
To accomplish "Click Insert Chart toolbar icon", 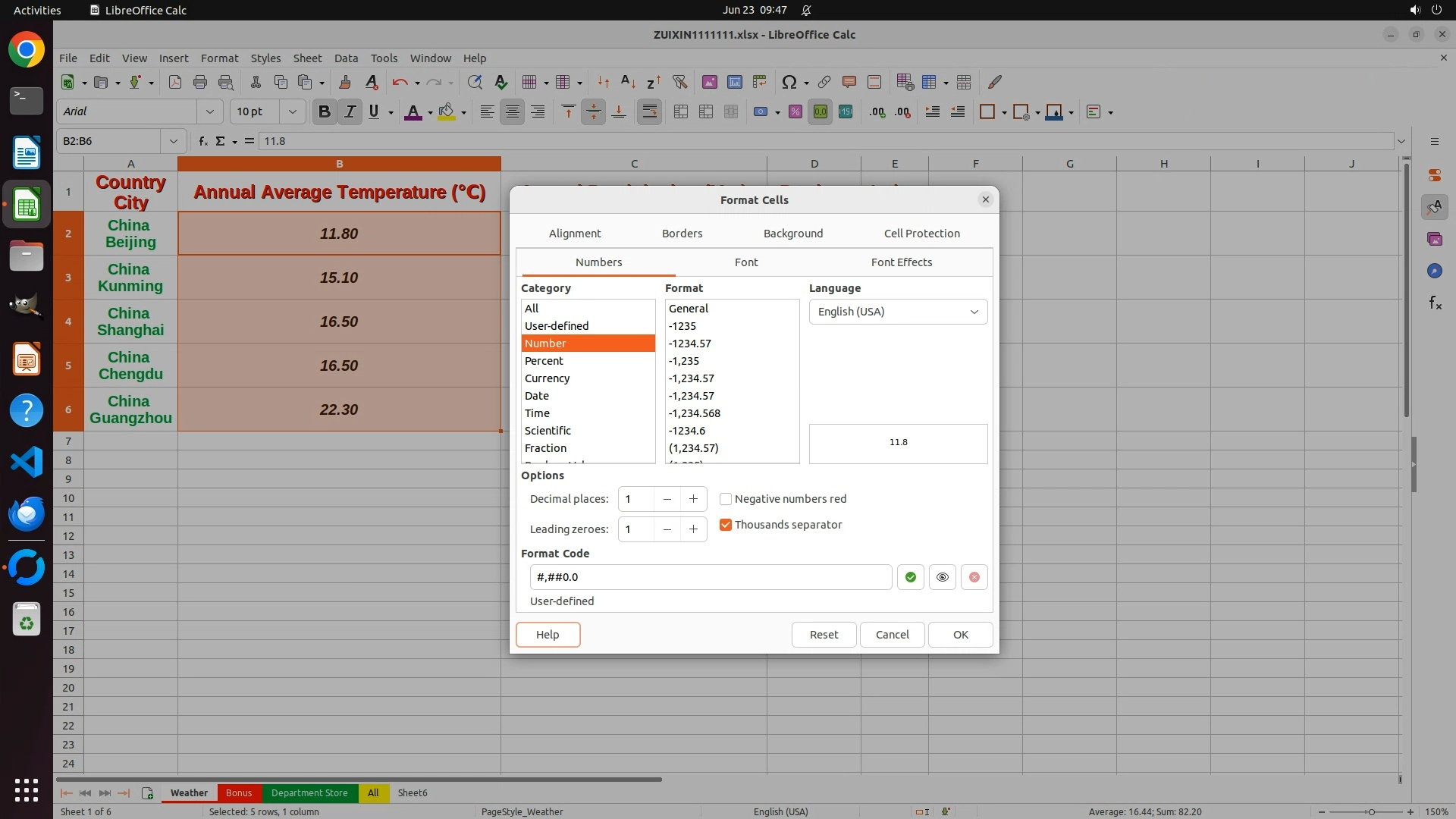I will click(734, 82).
